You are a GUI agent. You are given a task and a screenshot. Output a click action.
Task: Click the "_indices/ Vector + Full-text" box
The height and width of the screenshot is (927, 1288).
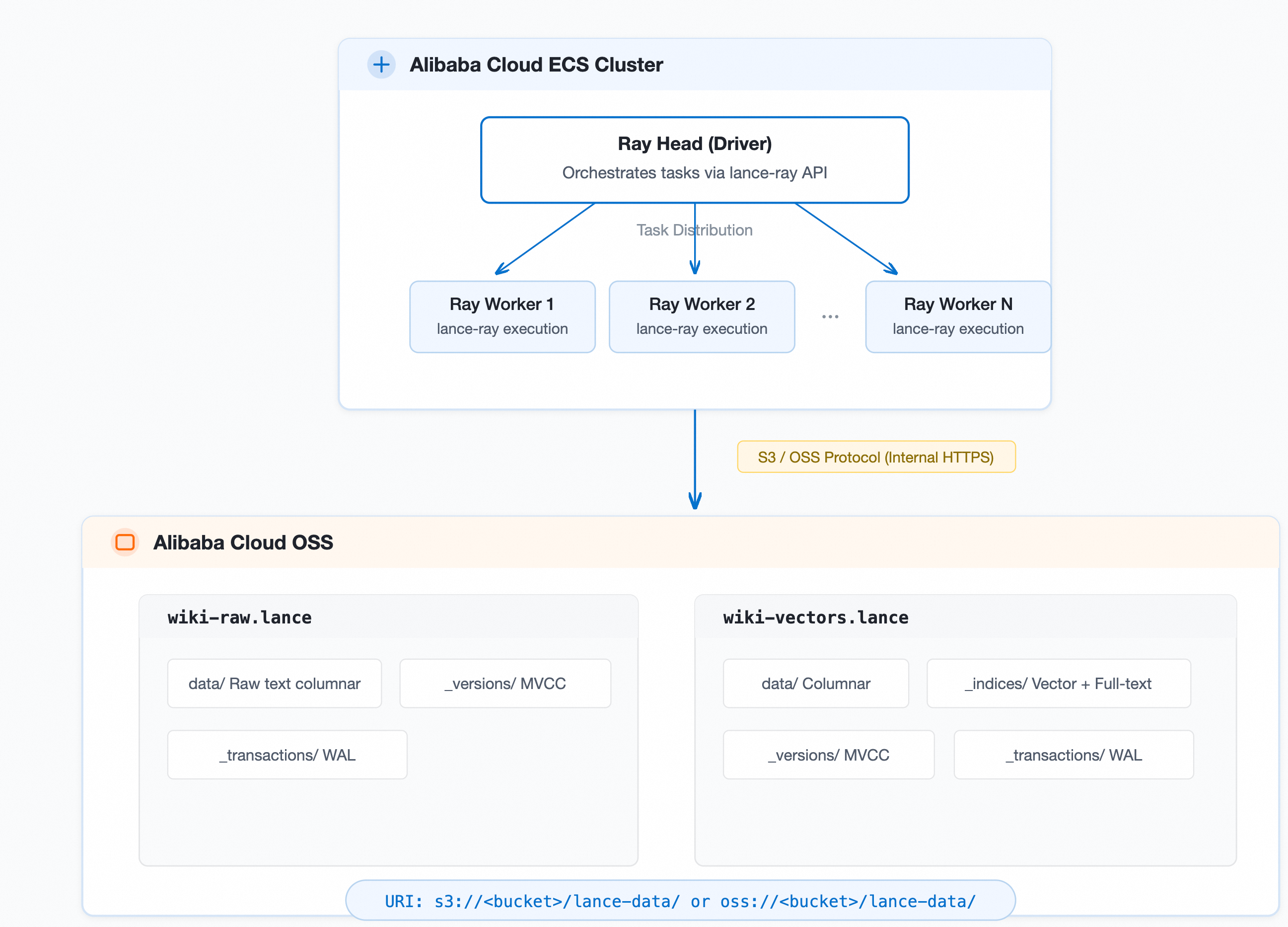tap(1059, 683)
